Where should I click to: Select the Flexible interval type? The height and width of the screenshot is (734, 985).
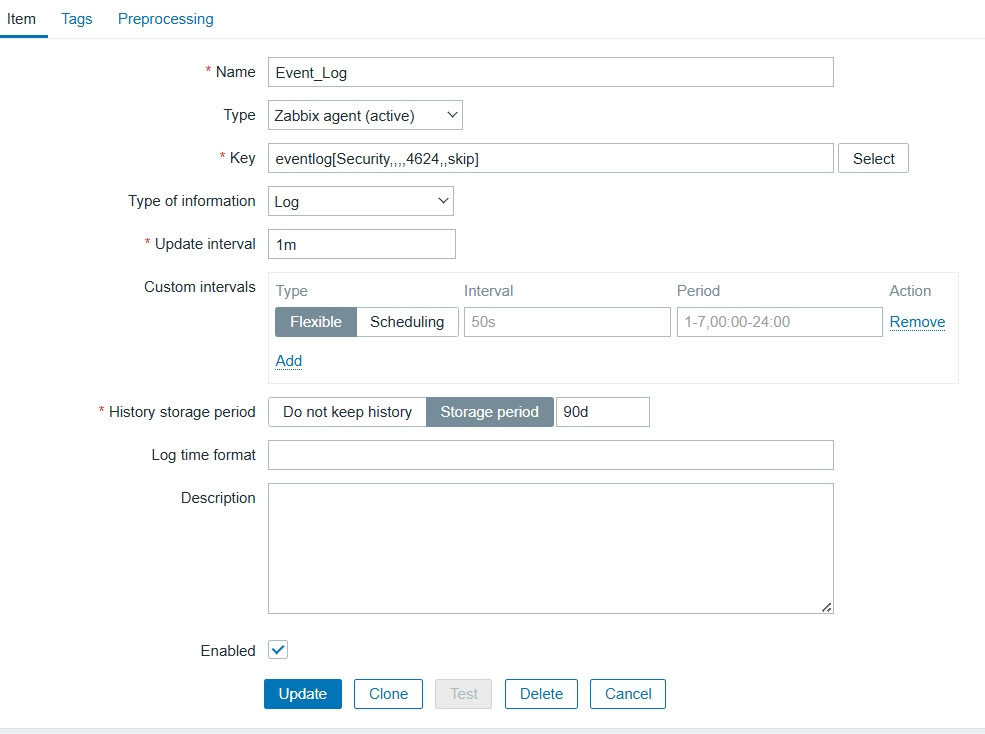316,322
